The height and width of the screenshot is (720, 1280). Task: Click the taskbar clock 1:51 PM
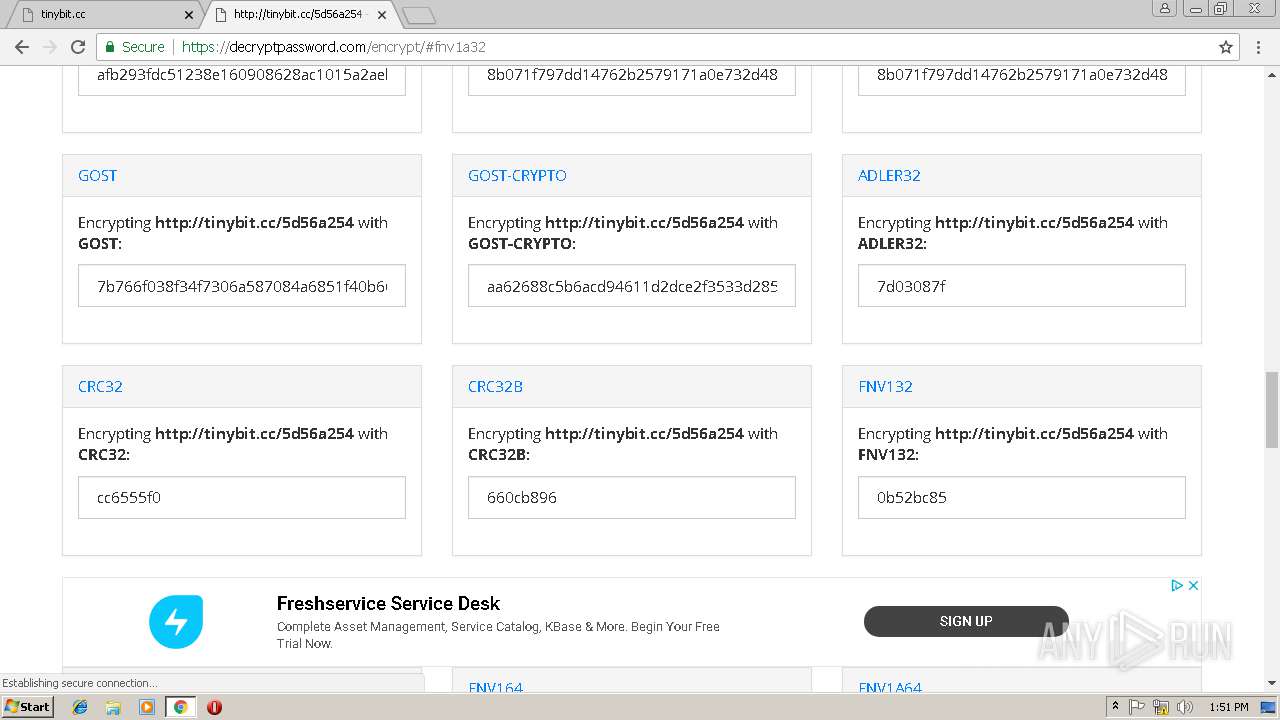point(1229,707)
